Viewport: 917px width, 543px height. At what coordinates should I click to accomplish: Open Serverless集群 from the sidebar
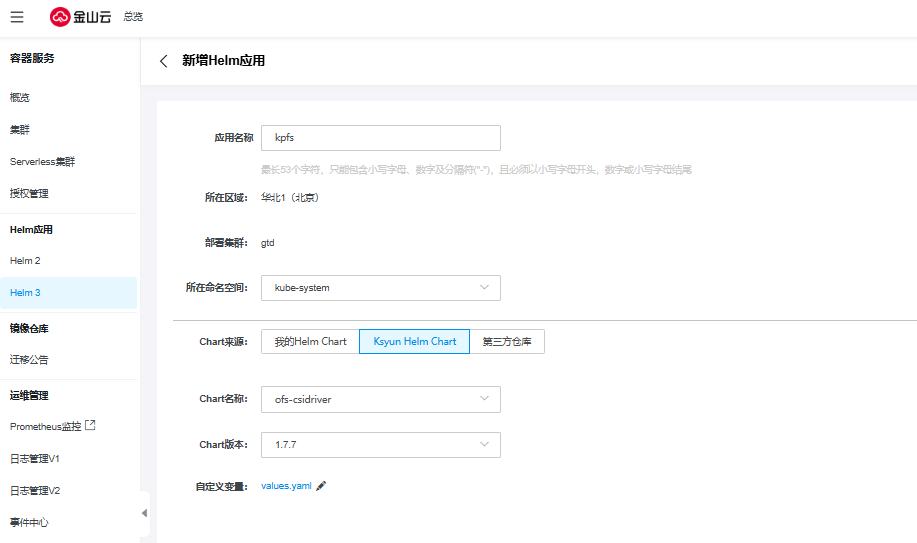(x=42, y=162)
